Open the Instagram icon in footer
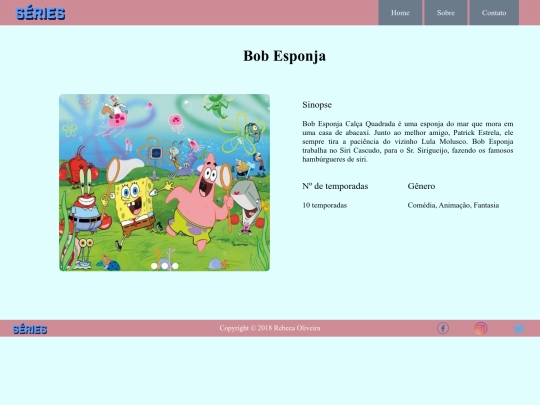The image size is (540, 405). pos(481,328)
